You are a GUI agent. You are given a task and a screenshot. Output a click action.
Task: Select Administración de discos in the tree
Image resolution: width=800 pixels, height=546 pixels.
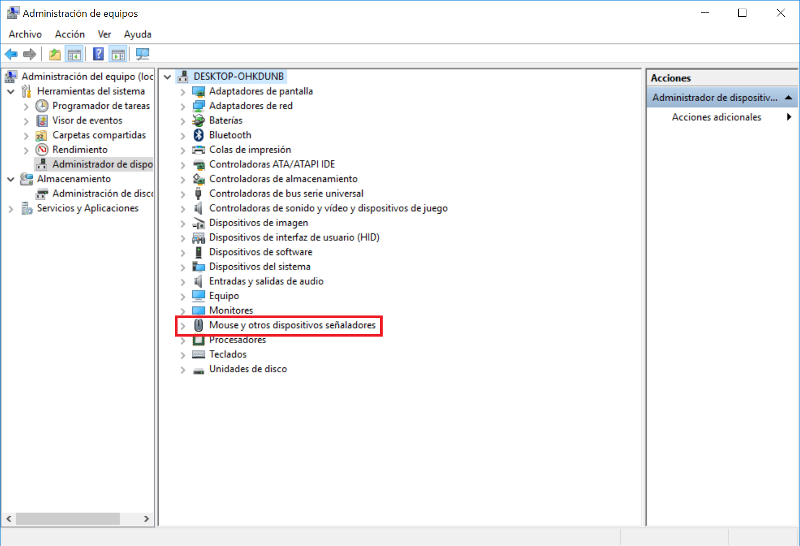tap(102, 194)
